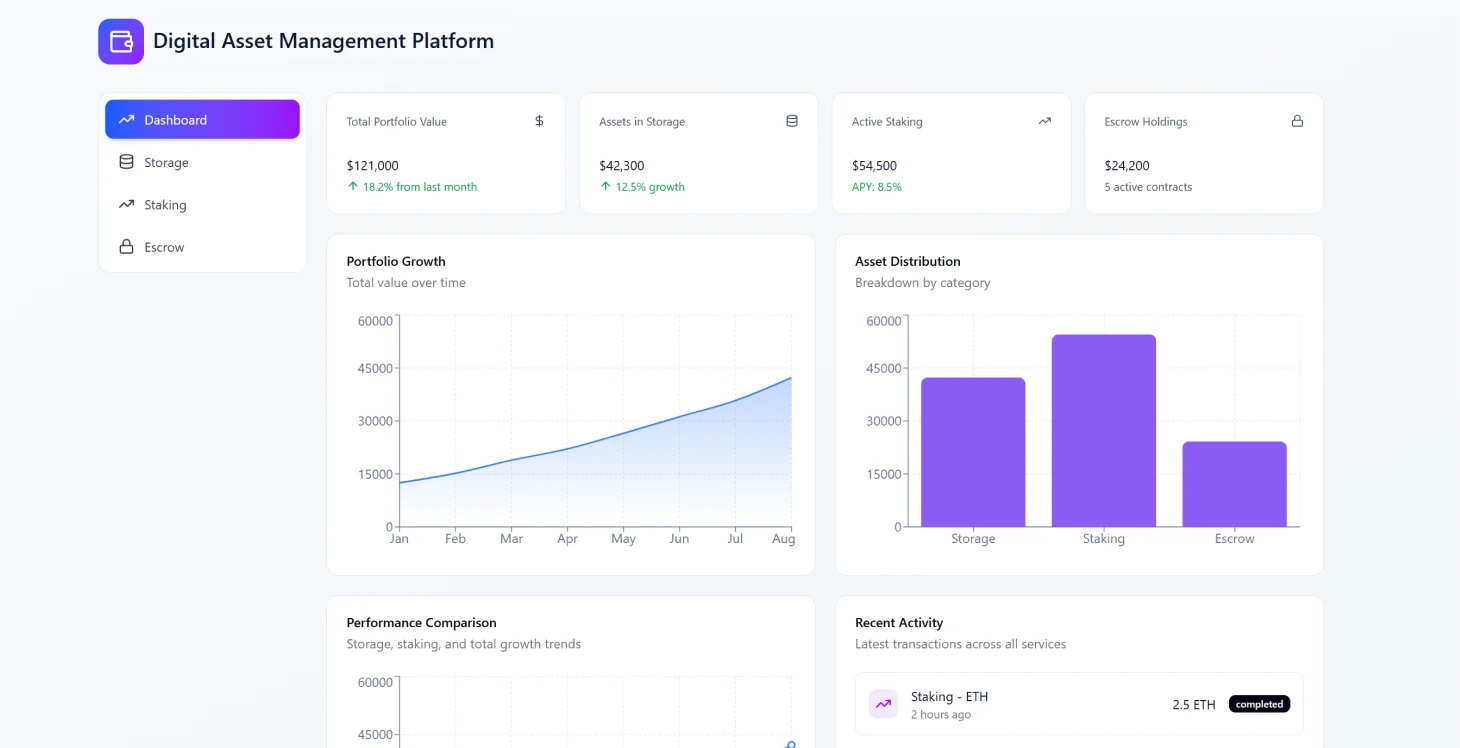The image size is (1460, 748).
Task: Click the staking icon beside Staking - ETH activity
Action: coord(883,704)
